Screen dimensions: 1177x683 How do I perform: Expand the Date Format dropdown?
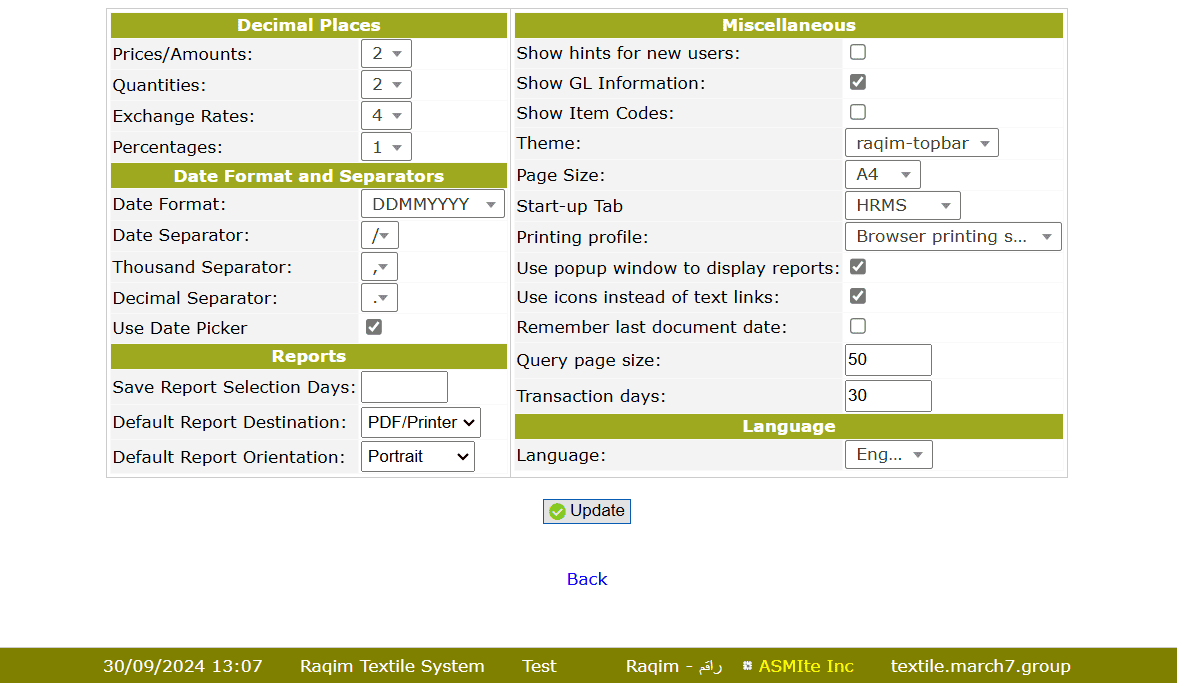click(x=432, y=204)
